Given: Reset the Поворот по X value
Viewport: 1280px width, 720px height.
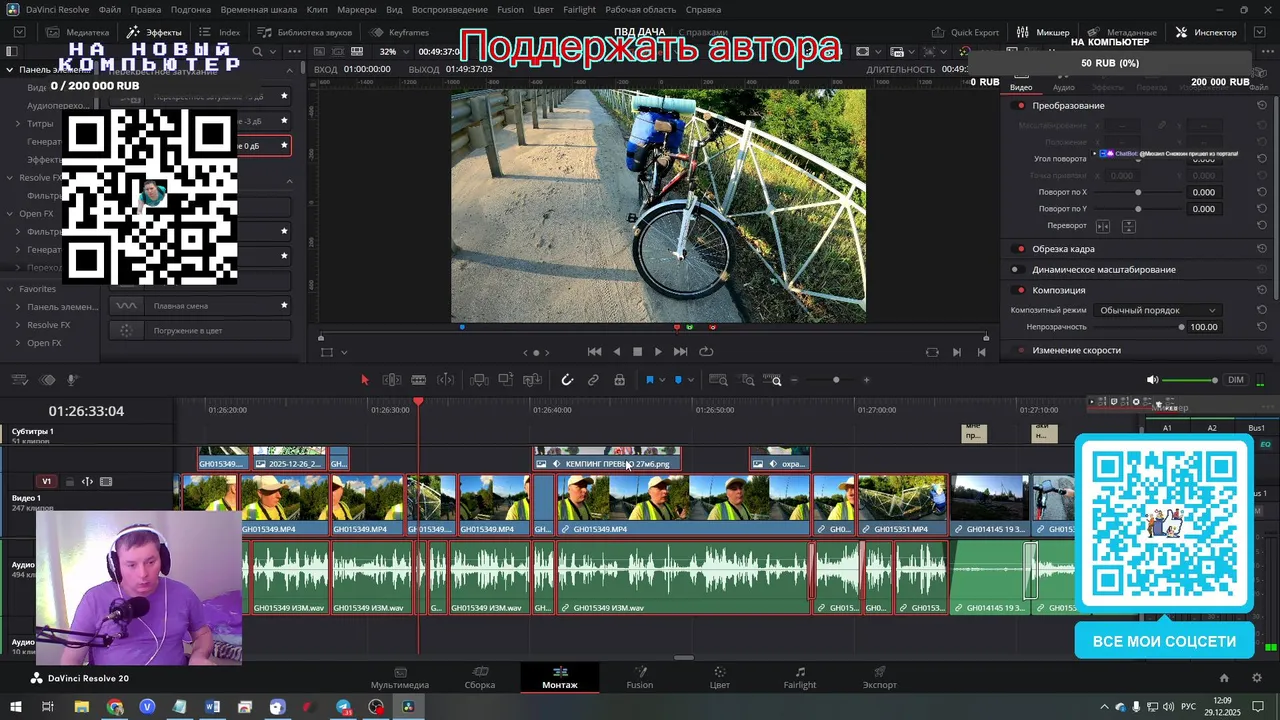Looking at the screenshot, I should click(x=1262, y=192).
